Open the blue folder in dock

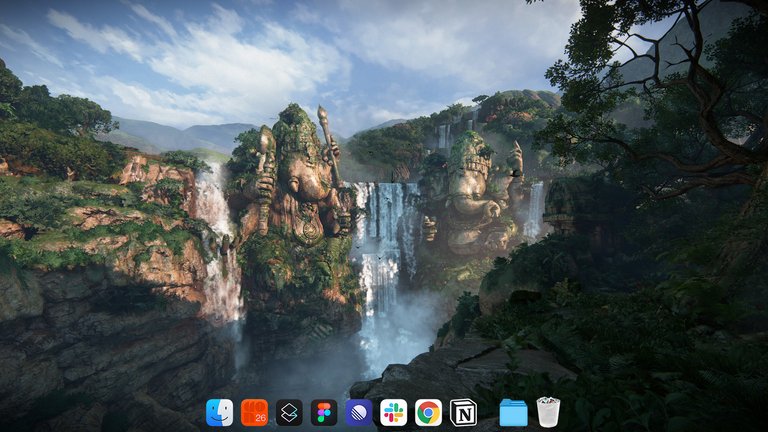[x=513, y=413]
